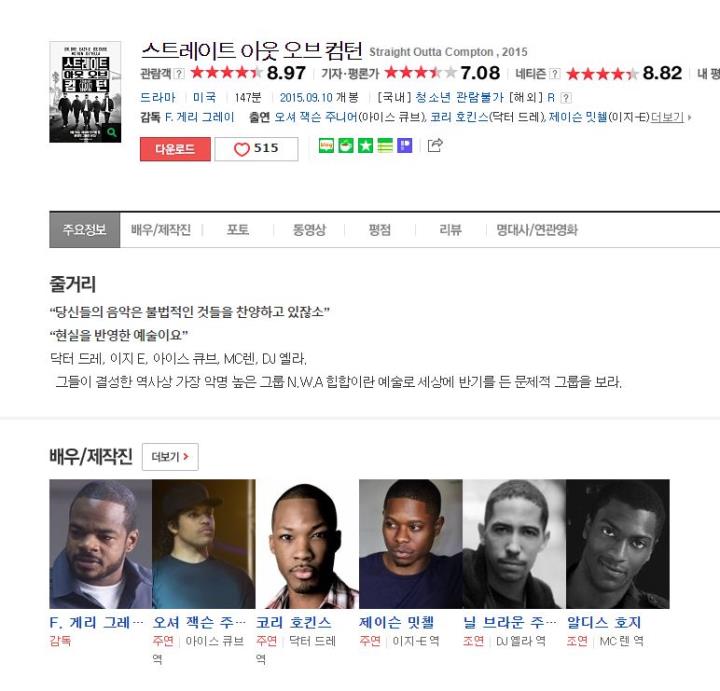The width and height of the screenshot is (720, 691).
Task: Share via the green cafe icon
Action: [346, 146]
